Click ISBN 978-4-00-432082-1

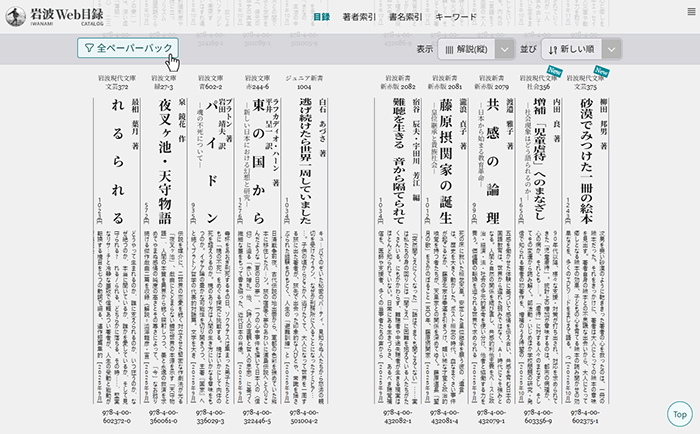tap(397, 417)
